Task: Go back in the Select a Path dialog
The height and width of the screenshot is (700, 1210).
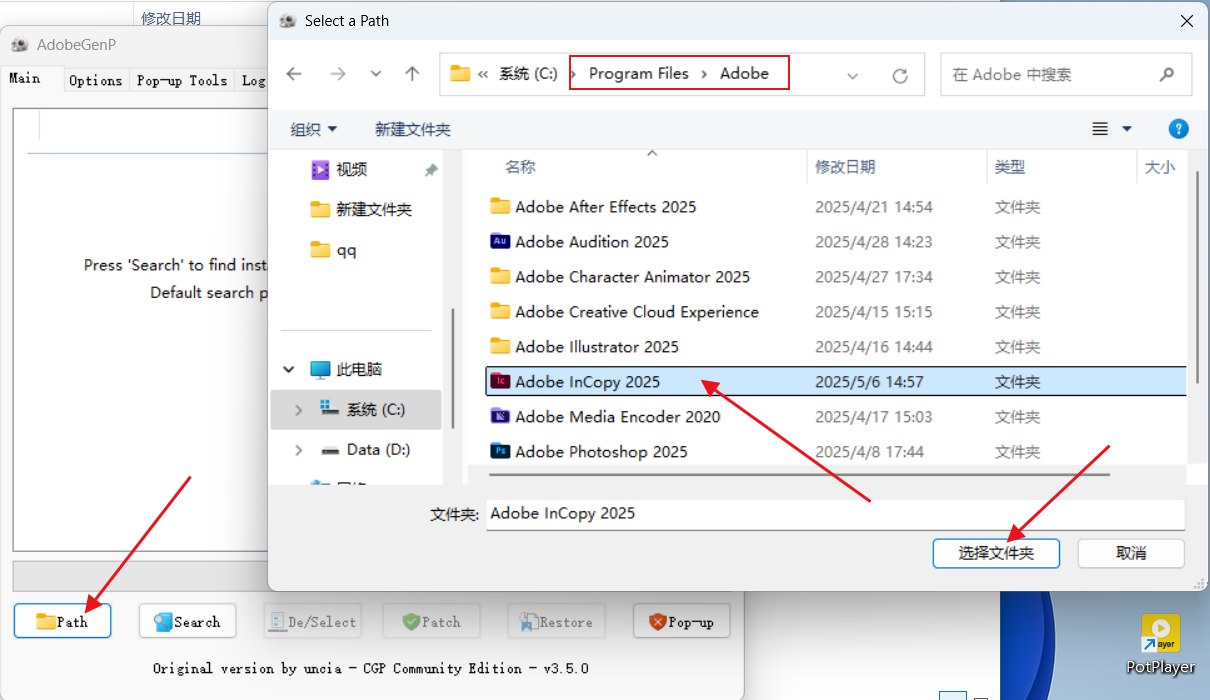Action: [294, 74]
